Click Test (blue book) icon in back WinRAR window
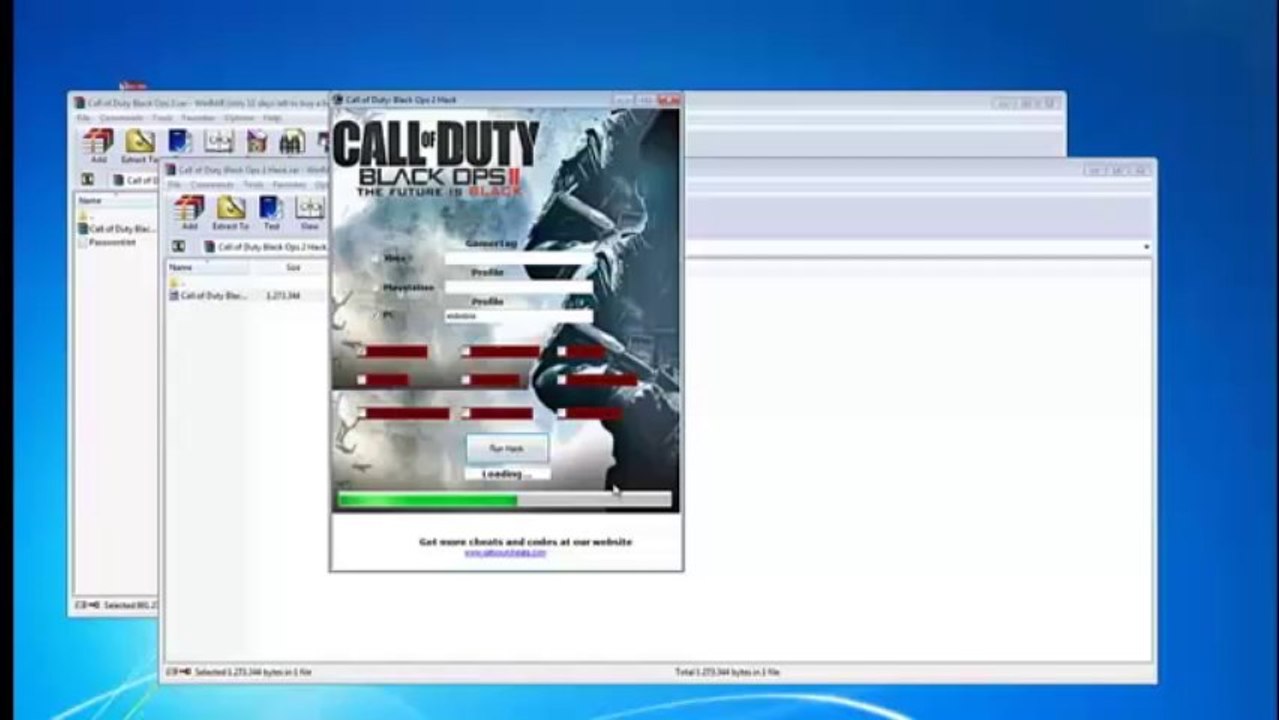This screenshot has height=720, width=1279. coord(180,142)
